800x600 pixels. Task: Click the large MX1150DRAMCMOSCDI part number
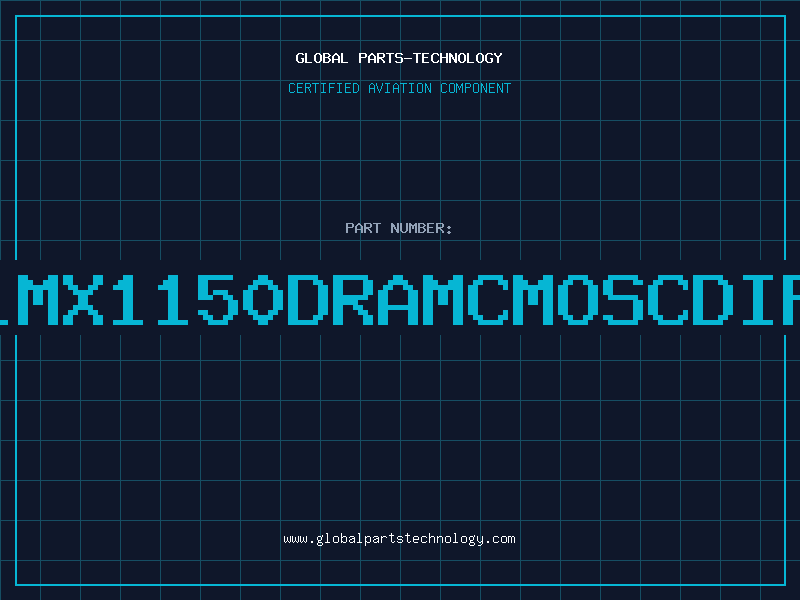tap(400, 299)
